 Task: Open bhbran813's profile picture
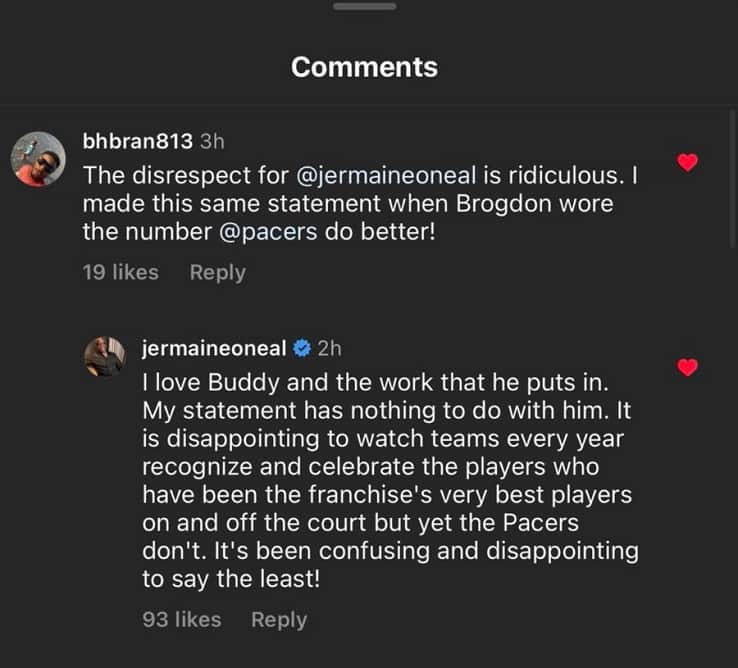coord(39,158)
